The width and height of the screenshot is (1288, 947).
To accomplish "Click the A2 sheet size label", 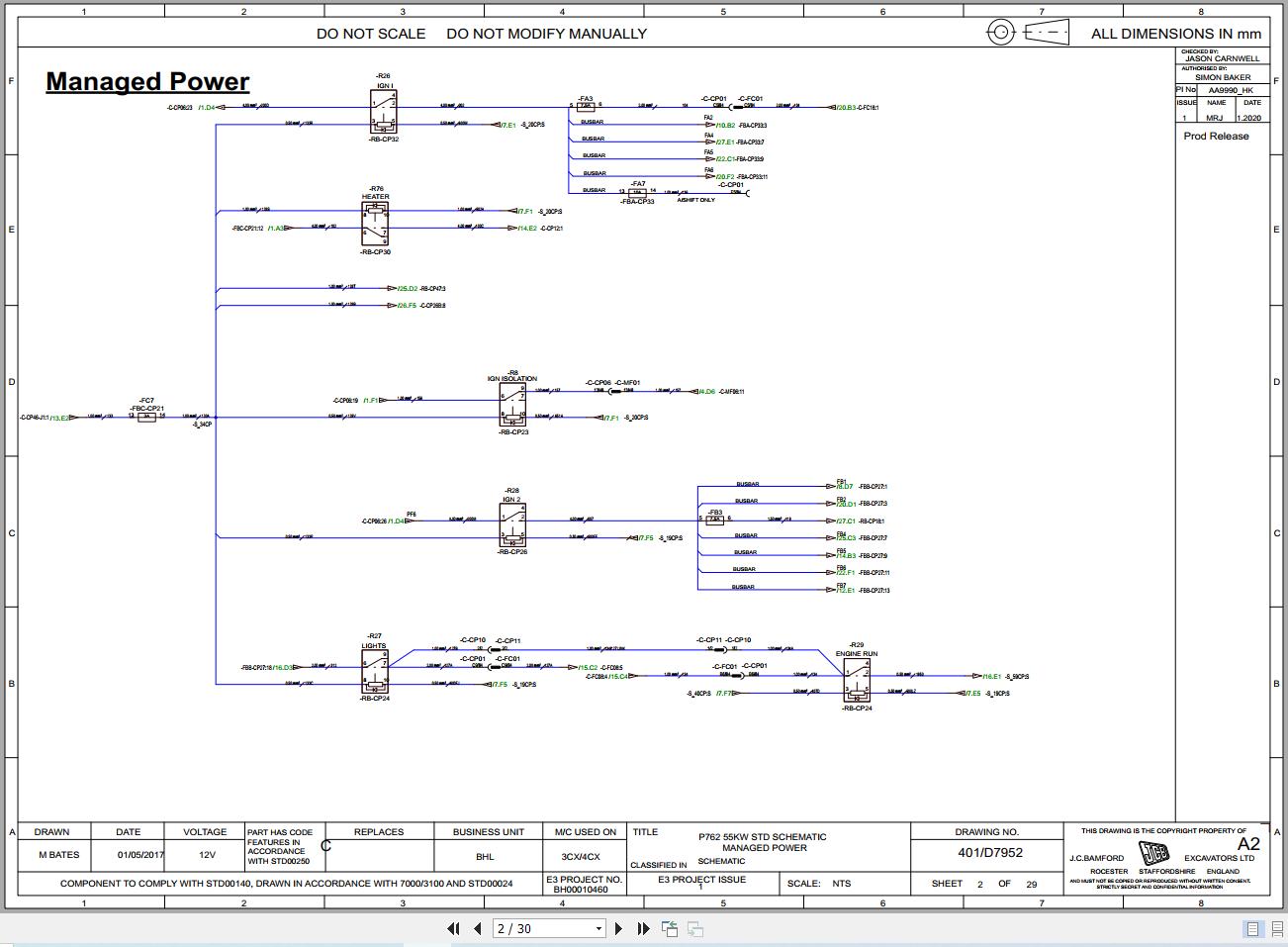I will tap(1248, 844).
